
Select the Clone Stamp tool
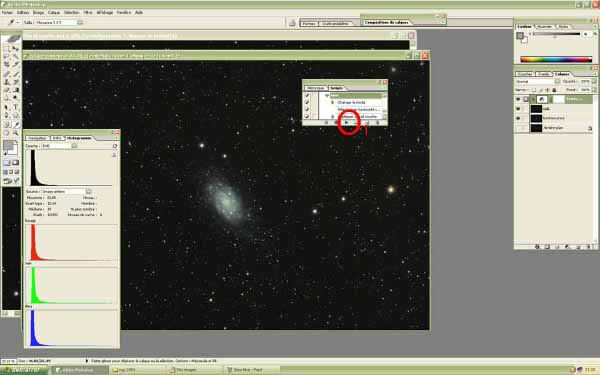pos(7,82)
